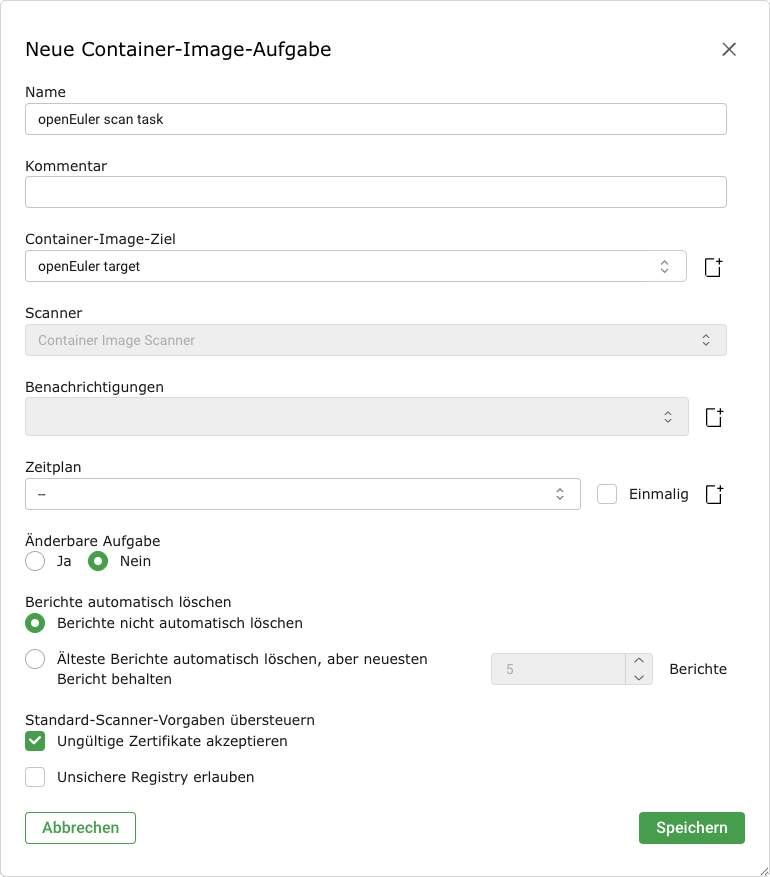
Task: Close the Neue Container-Image-Aufgabe dialog
Action: [x=729, y=50]
